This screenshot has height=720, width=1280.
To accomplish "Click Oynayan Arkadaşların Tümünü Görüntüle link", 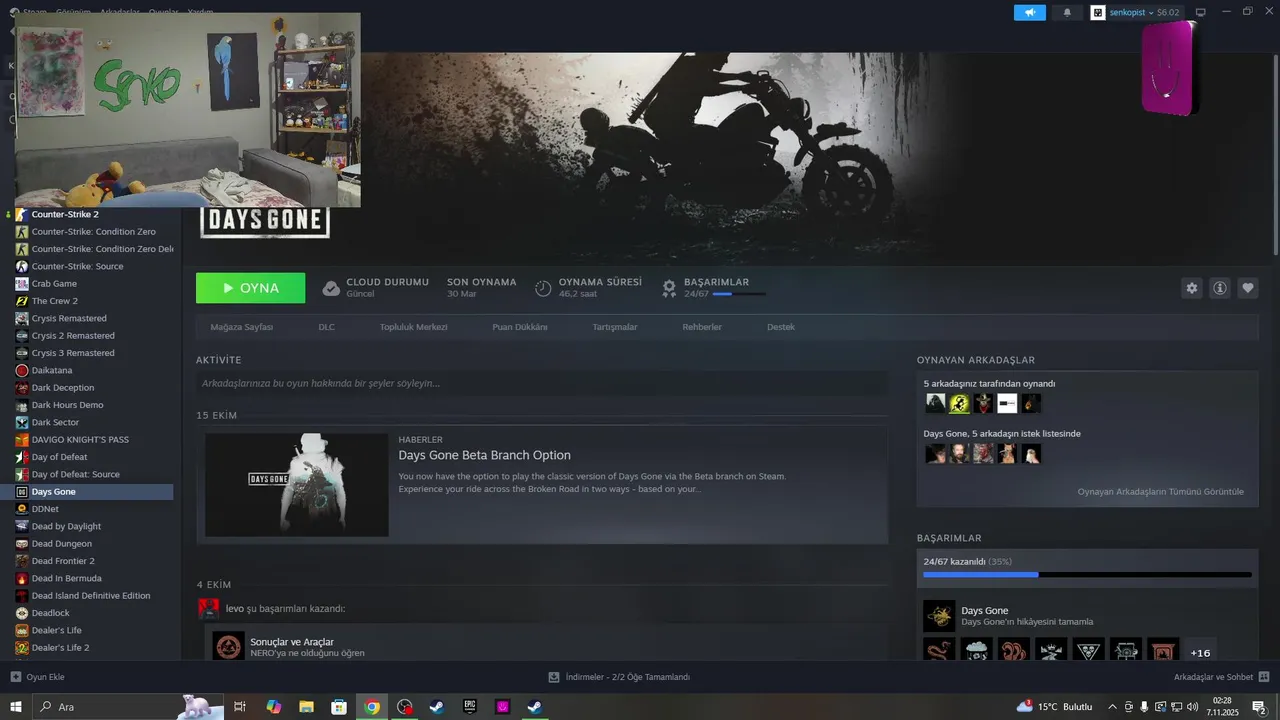I will 1160,491.
